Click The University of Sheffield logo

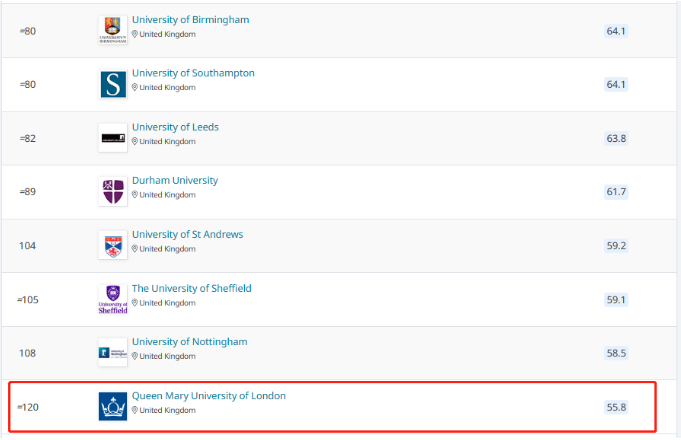pos(113,299)
